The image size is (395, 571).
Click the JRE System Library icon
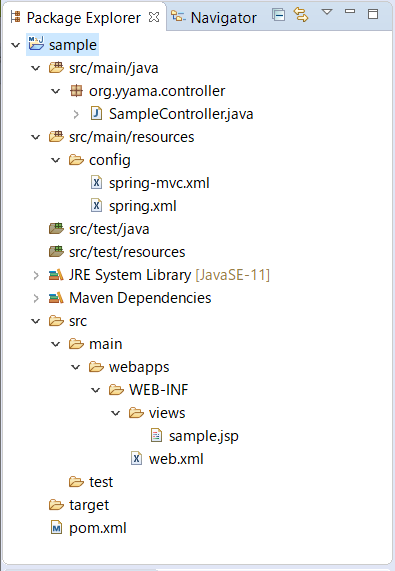(x=56, y=275)
